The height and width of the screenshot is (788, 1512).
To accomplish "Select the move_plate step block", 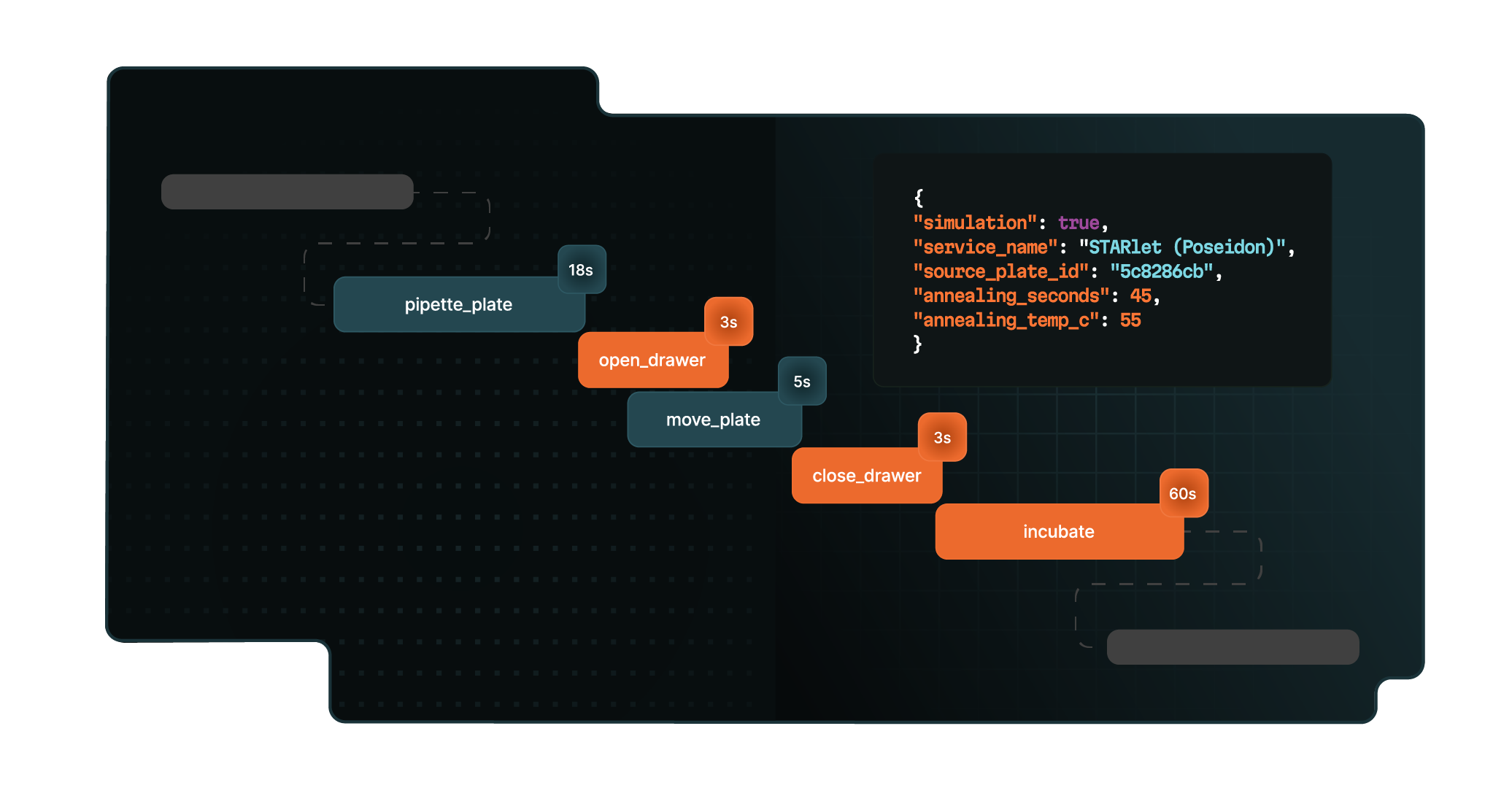I will [714, 420].
